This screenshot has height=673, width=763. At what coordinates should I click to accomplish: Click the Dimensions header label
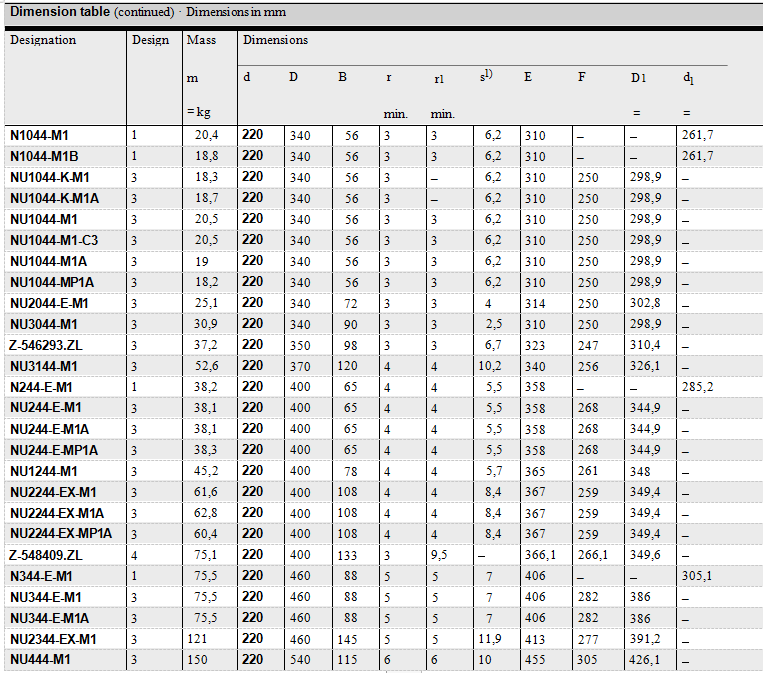(275, 41)
